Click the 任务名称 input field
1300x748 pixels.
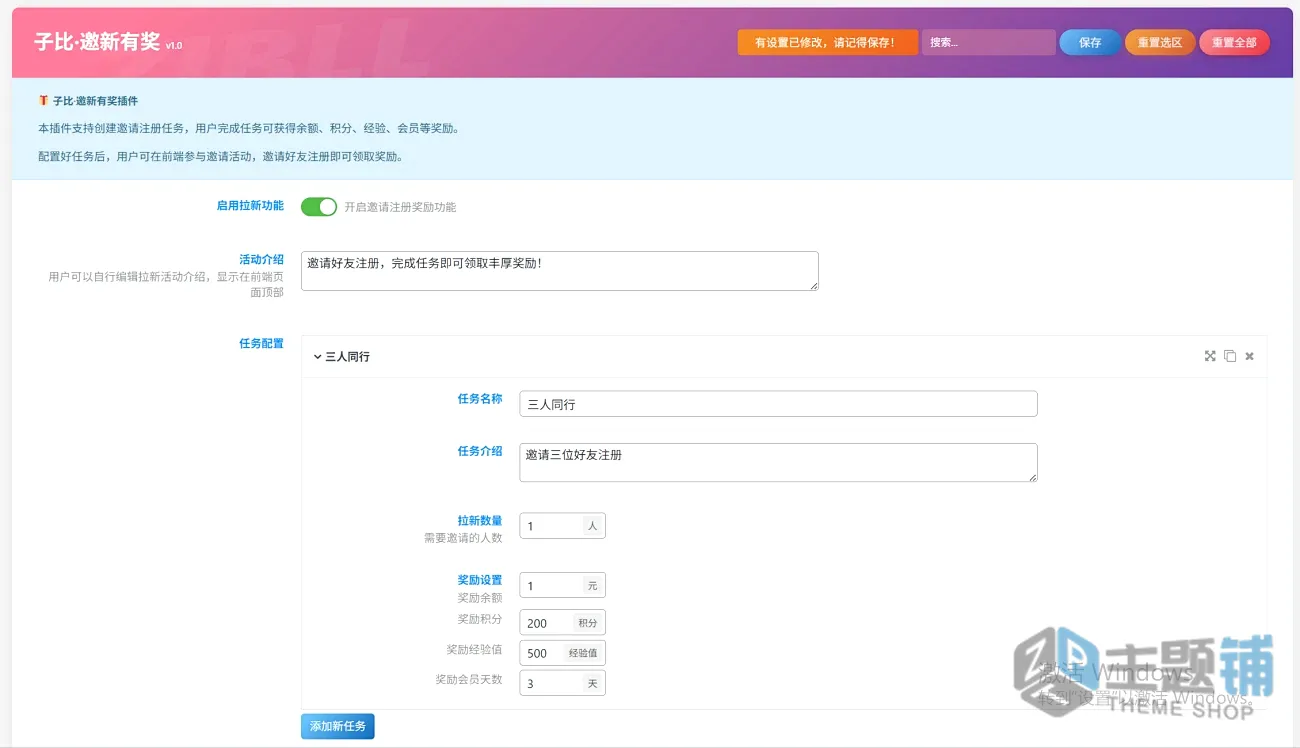pos(778,404)
